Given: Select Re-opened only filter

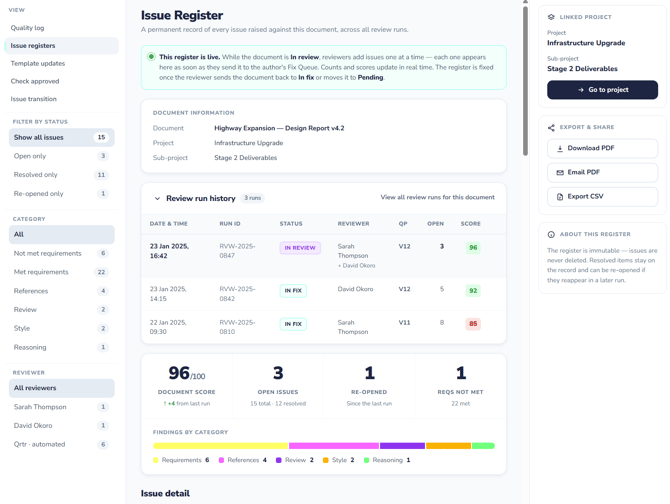Looking at the screenshot, I should pyautogui.click(x=62, y=194).
